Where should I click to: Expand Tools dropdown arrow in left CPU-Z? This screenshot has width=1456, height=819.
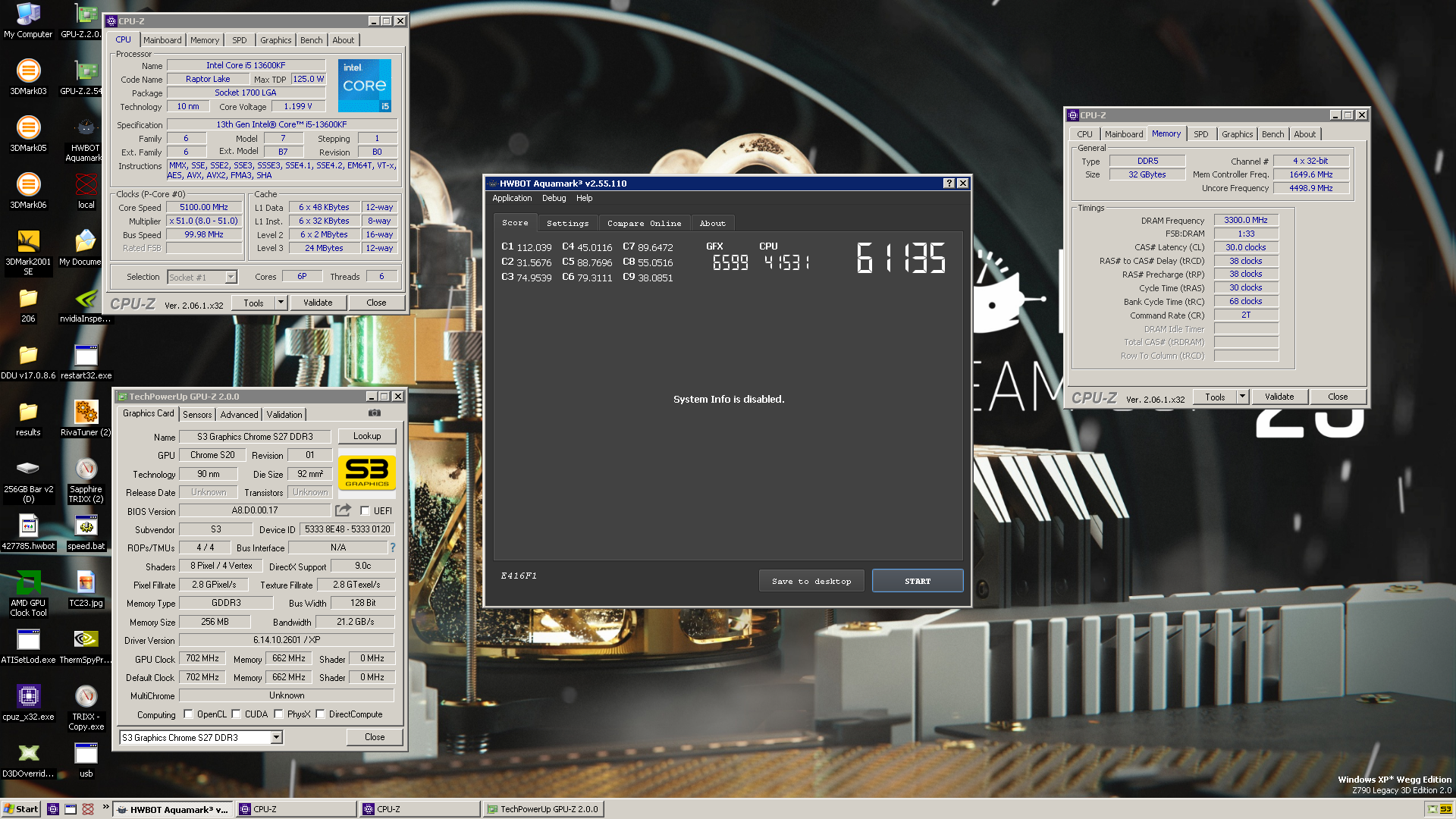pos(281,303)
